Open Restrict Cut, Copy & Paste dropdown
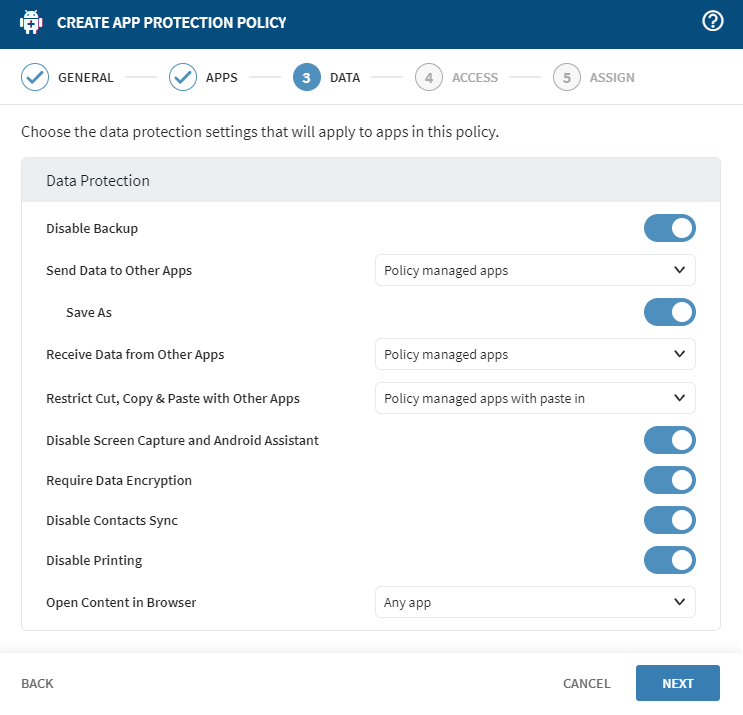Viewport: 743px width, 715px height. tap(535, 398)
